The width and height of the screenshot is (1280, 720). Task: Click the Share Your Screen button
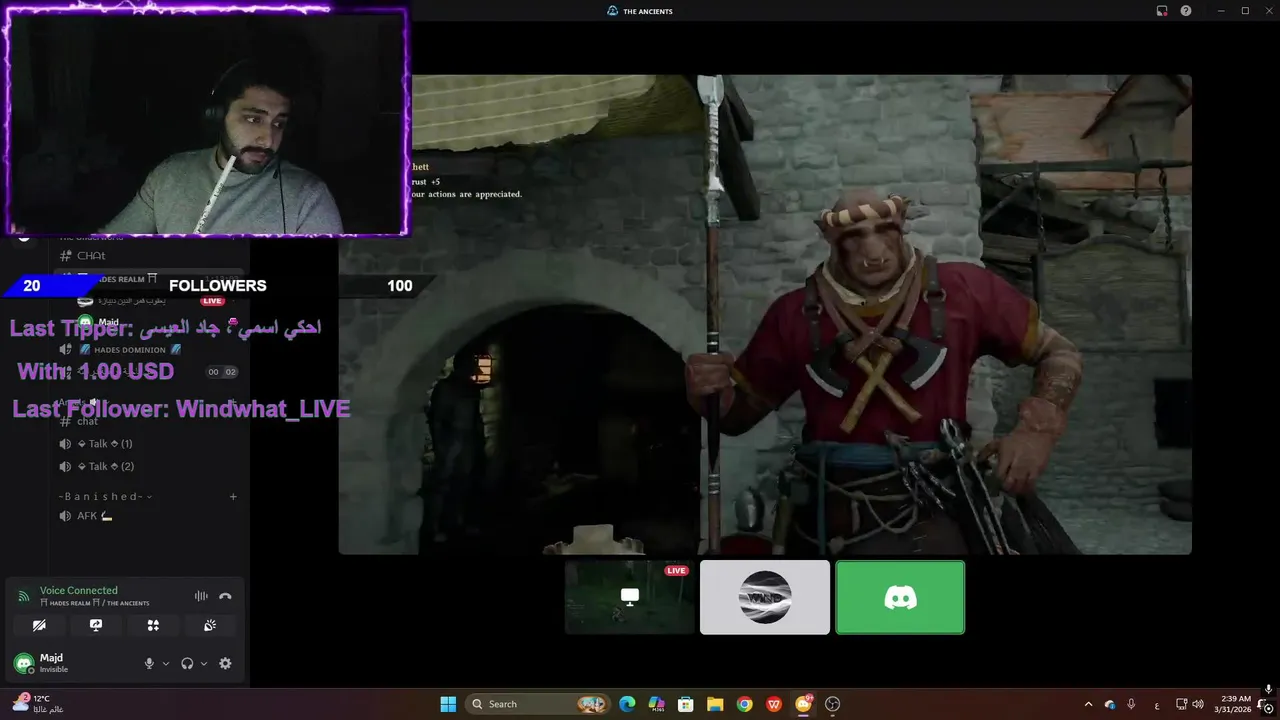(96, 625)
